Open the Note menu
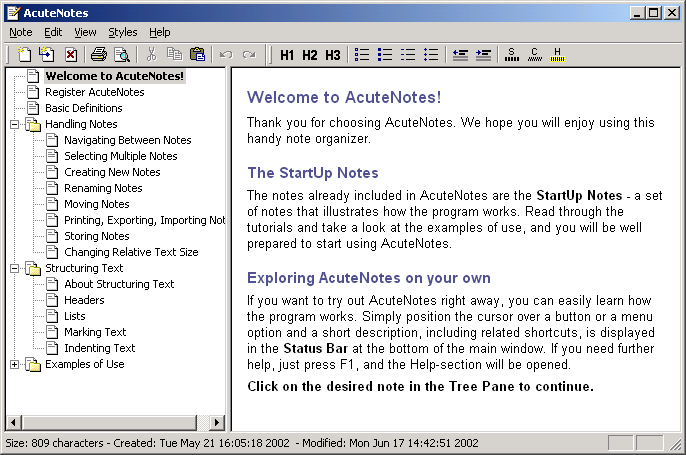Image resolution: width=686 pixels, height=455 pixels. click(x=21, y=32)
